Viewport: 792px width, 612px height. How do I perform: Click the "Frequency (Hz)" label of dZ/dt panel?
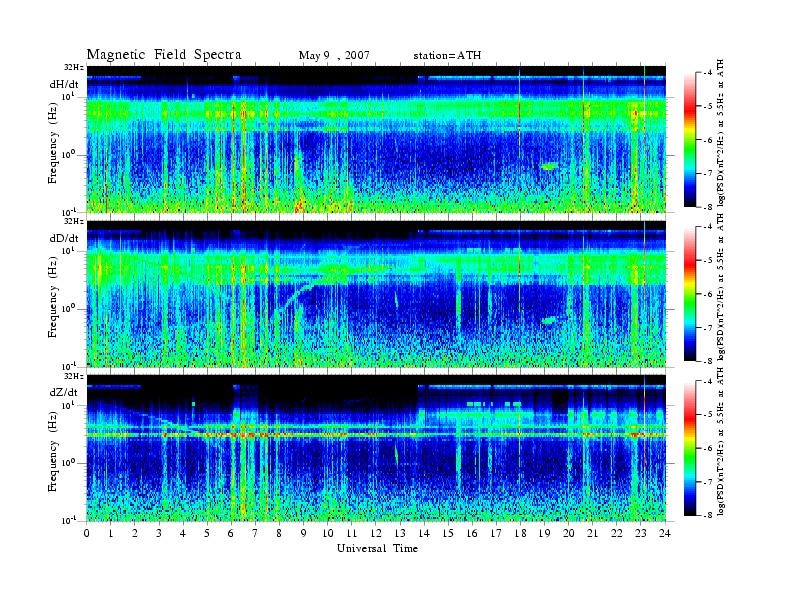[x=53, y=452]
